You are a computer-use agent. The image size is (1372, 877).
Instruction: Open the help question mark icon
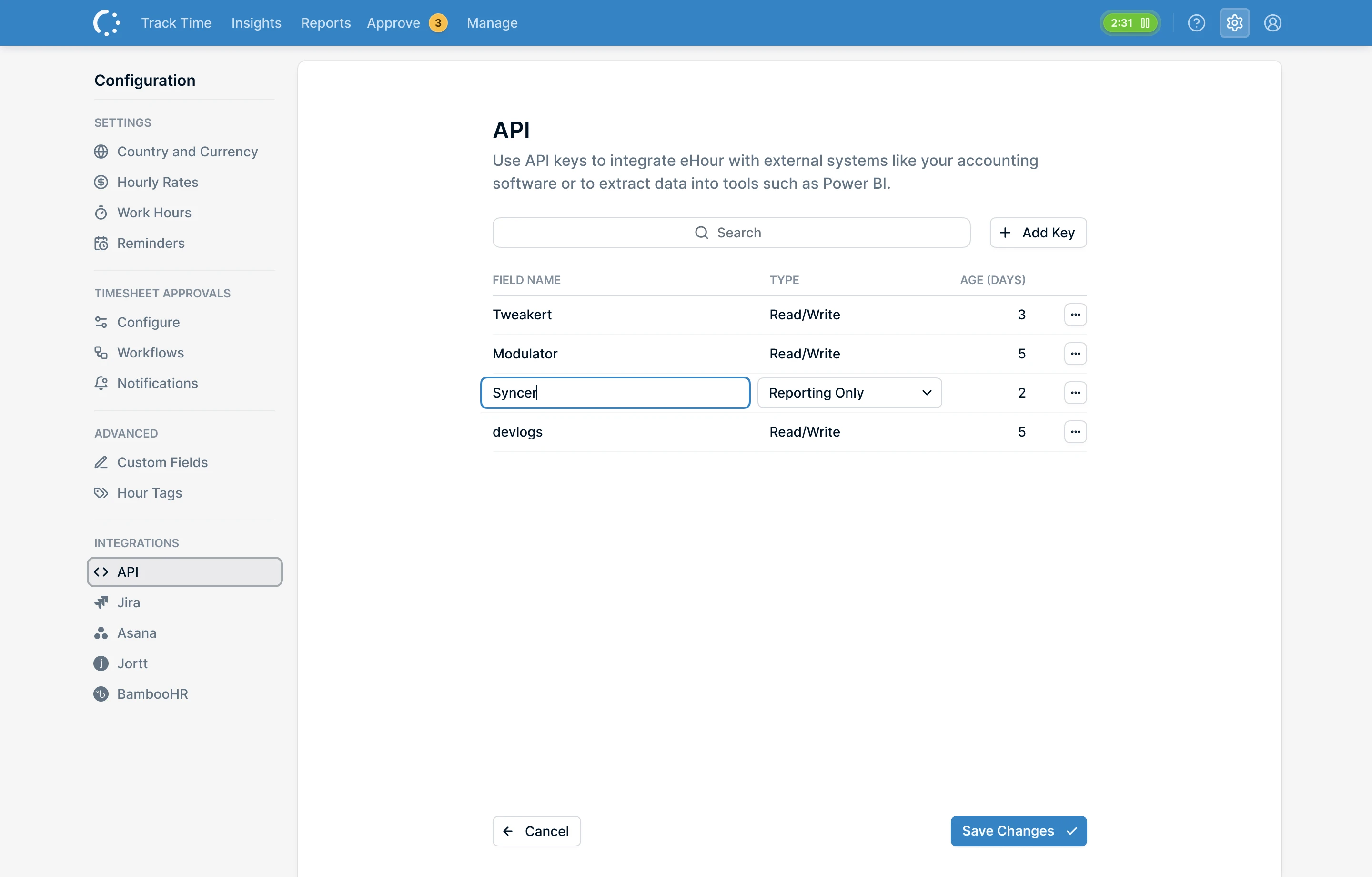[x=1196, y=23]
